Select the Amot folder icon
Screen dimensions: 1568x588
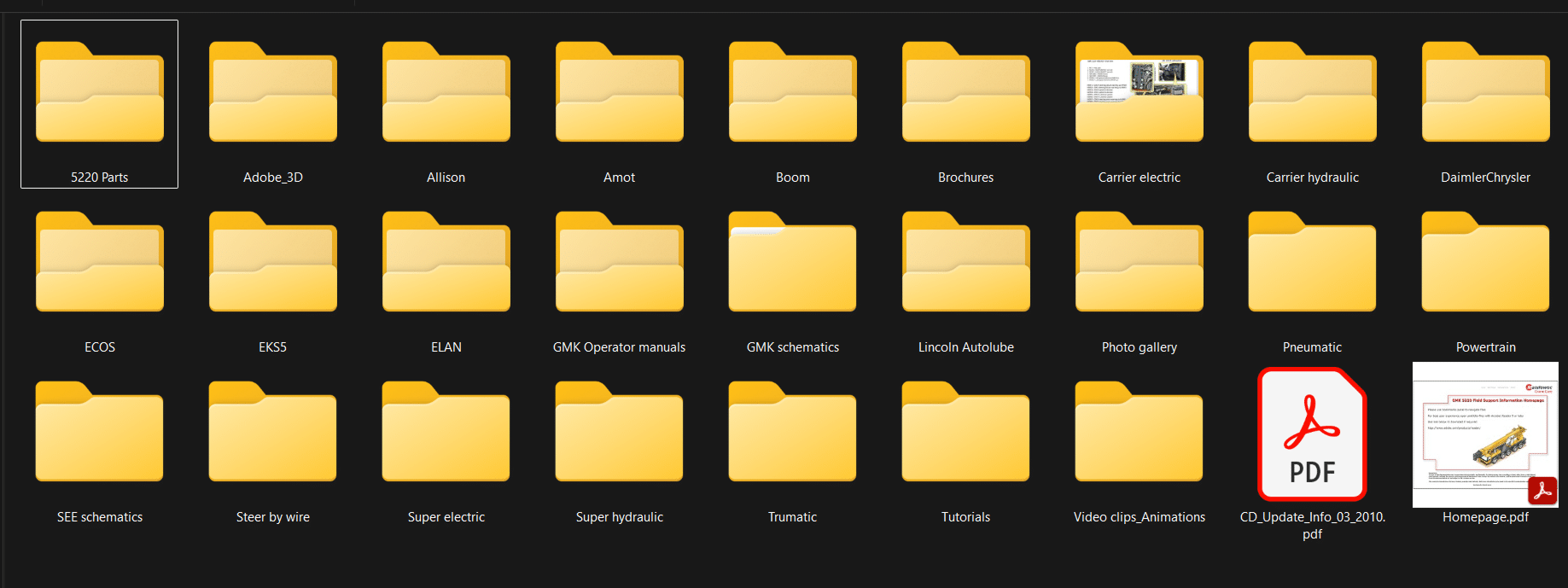620,91
